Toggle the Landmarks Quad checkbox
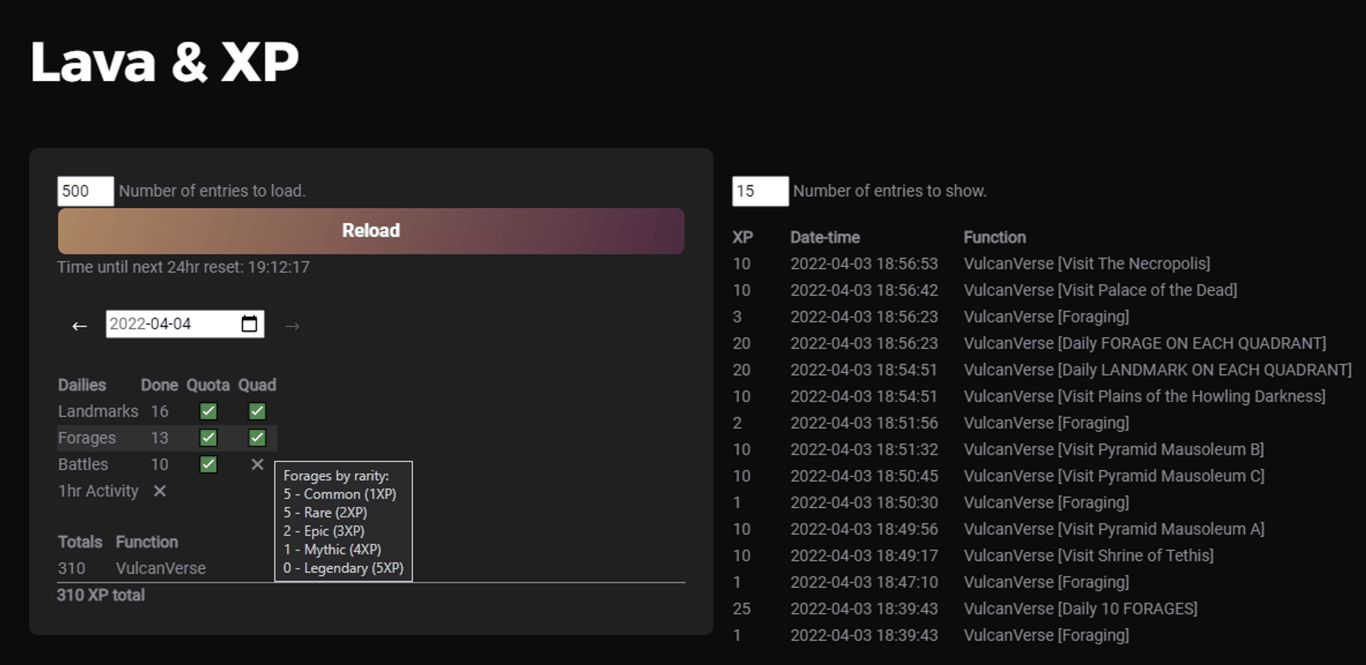This screenshot has height=665, width=1366. tap(257, 411)
